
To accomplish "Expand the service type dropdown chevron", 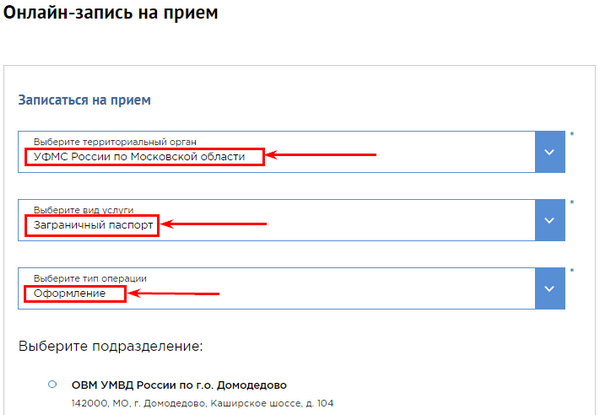I will pos(548,219).
